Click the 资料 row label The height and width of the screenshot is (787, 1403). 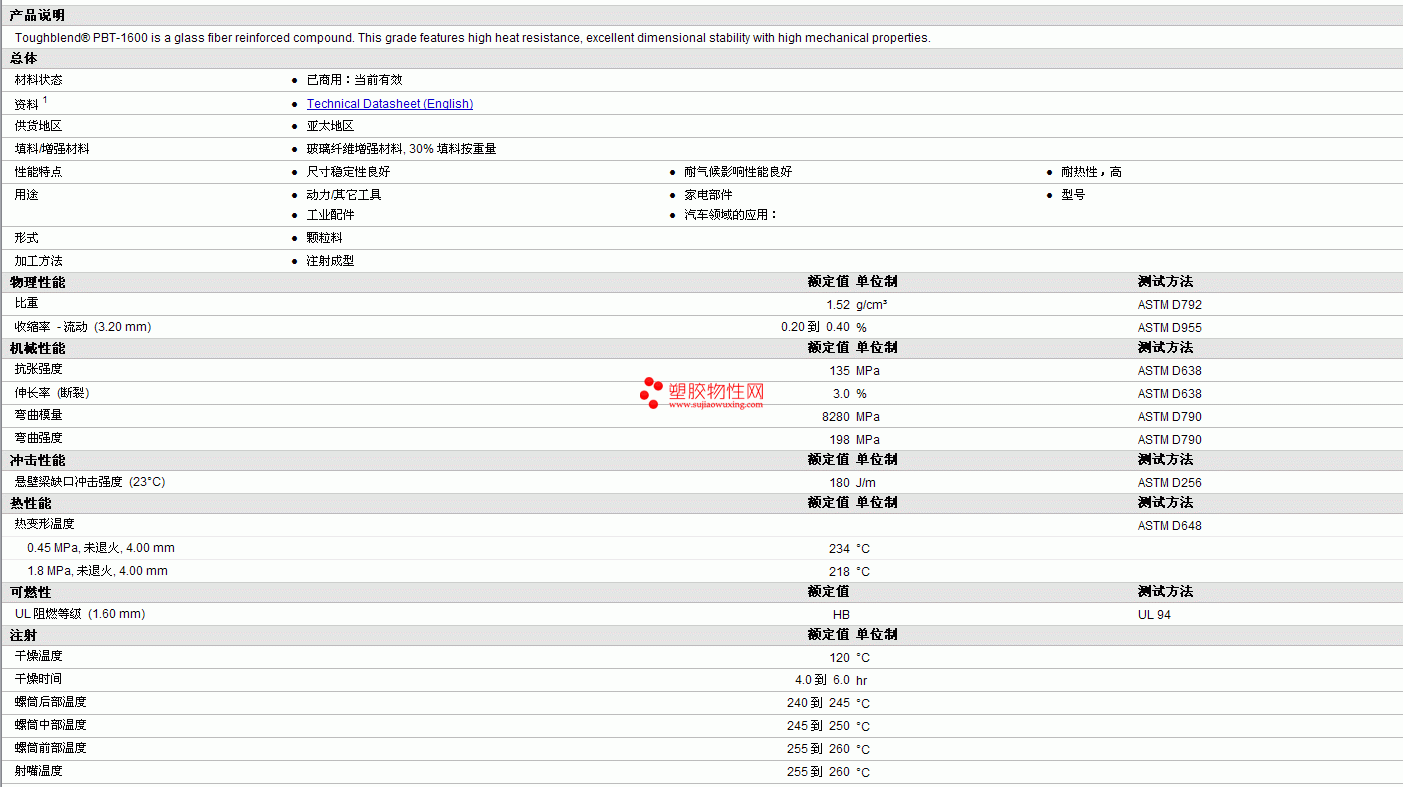[26, 104]
